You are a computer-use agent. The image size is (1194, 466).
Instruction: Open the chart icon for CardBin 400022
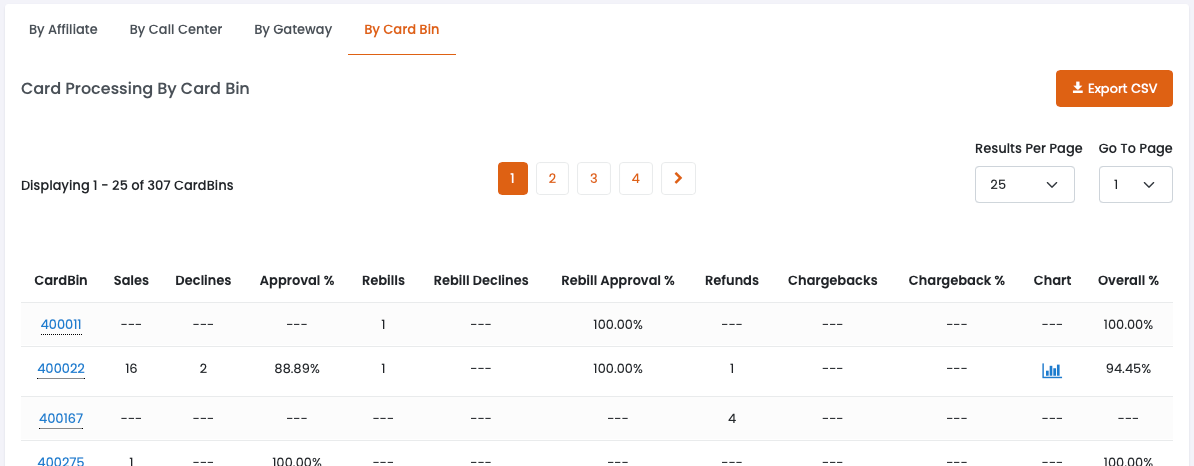(1051, 370)
